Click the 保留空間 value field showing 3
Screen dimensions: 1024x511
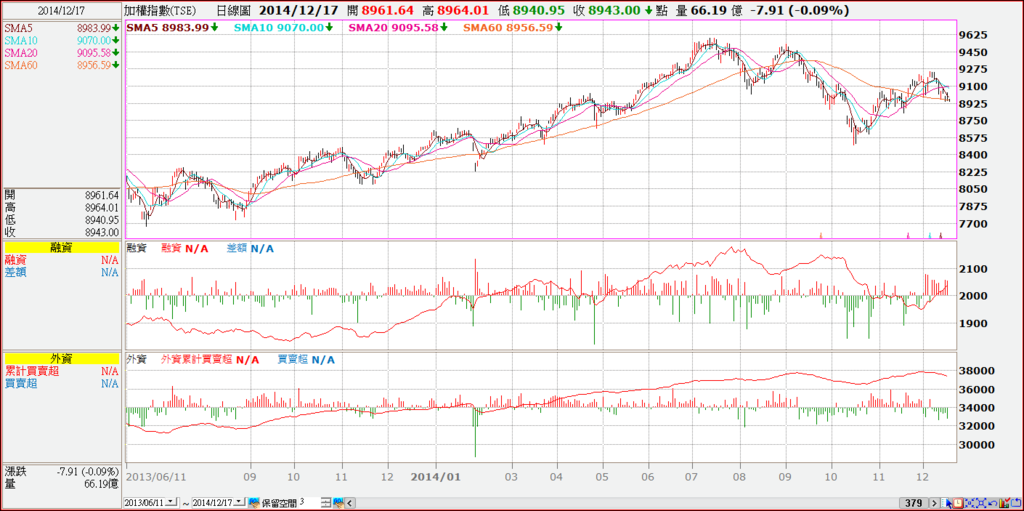coord(309,502)
